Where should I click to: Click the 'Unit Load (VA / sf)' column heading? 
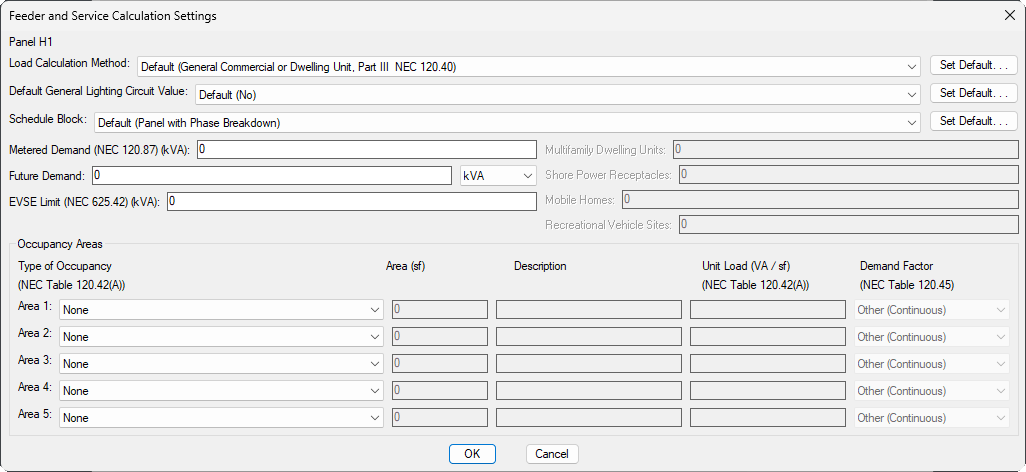click(747, 266)
